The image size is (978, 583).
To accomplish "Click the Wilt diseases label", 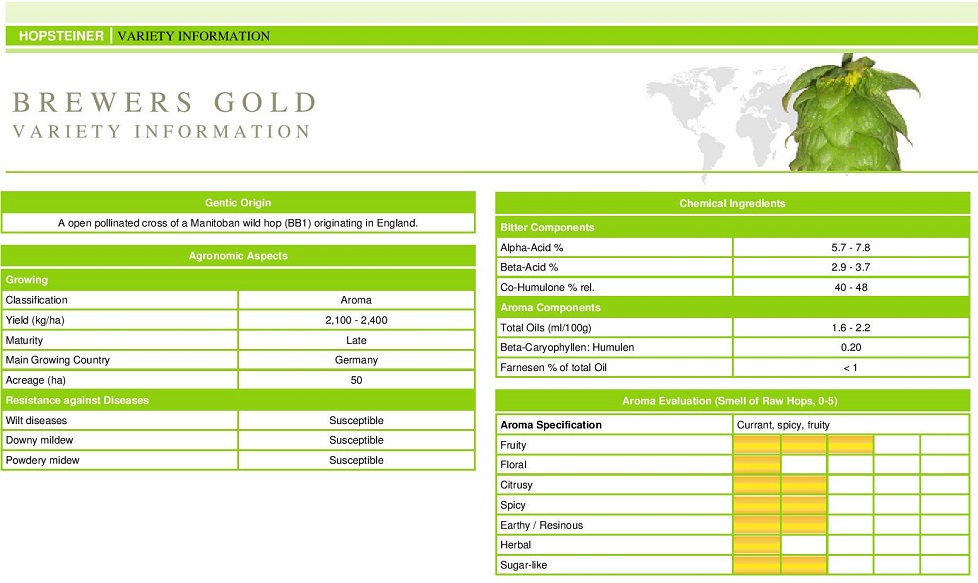I will tap(36, 420).
